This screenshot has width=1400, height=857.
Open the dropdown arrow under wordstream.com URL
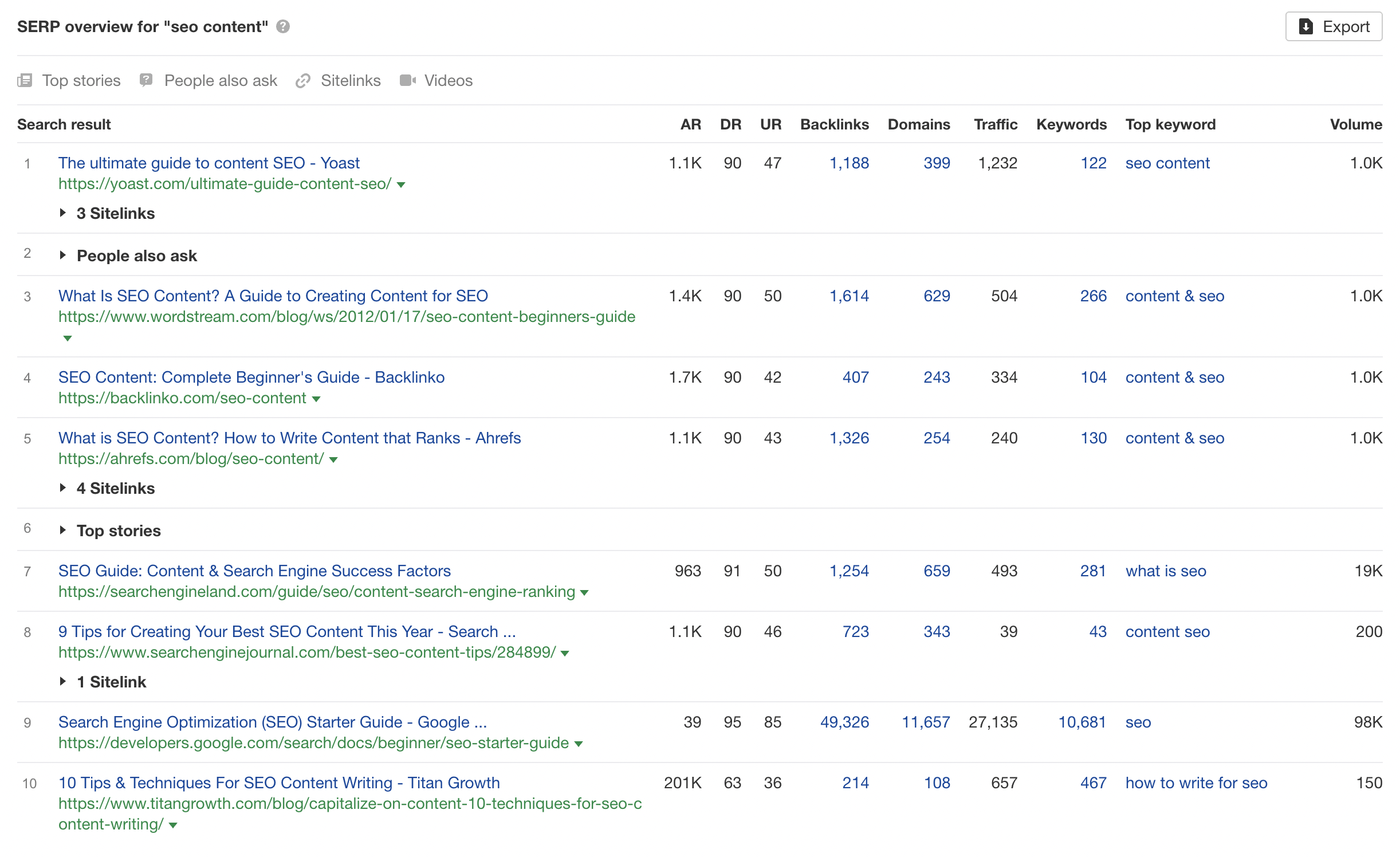click(x=68, y=339)
